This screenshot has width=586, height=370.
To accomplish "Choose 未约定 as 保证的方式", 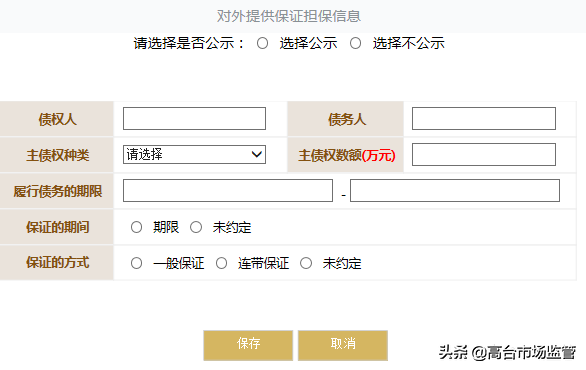I will 306,263.
